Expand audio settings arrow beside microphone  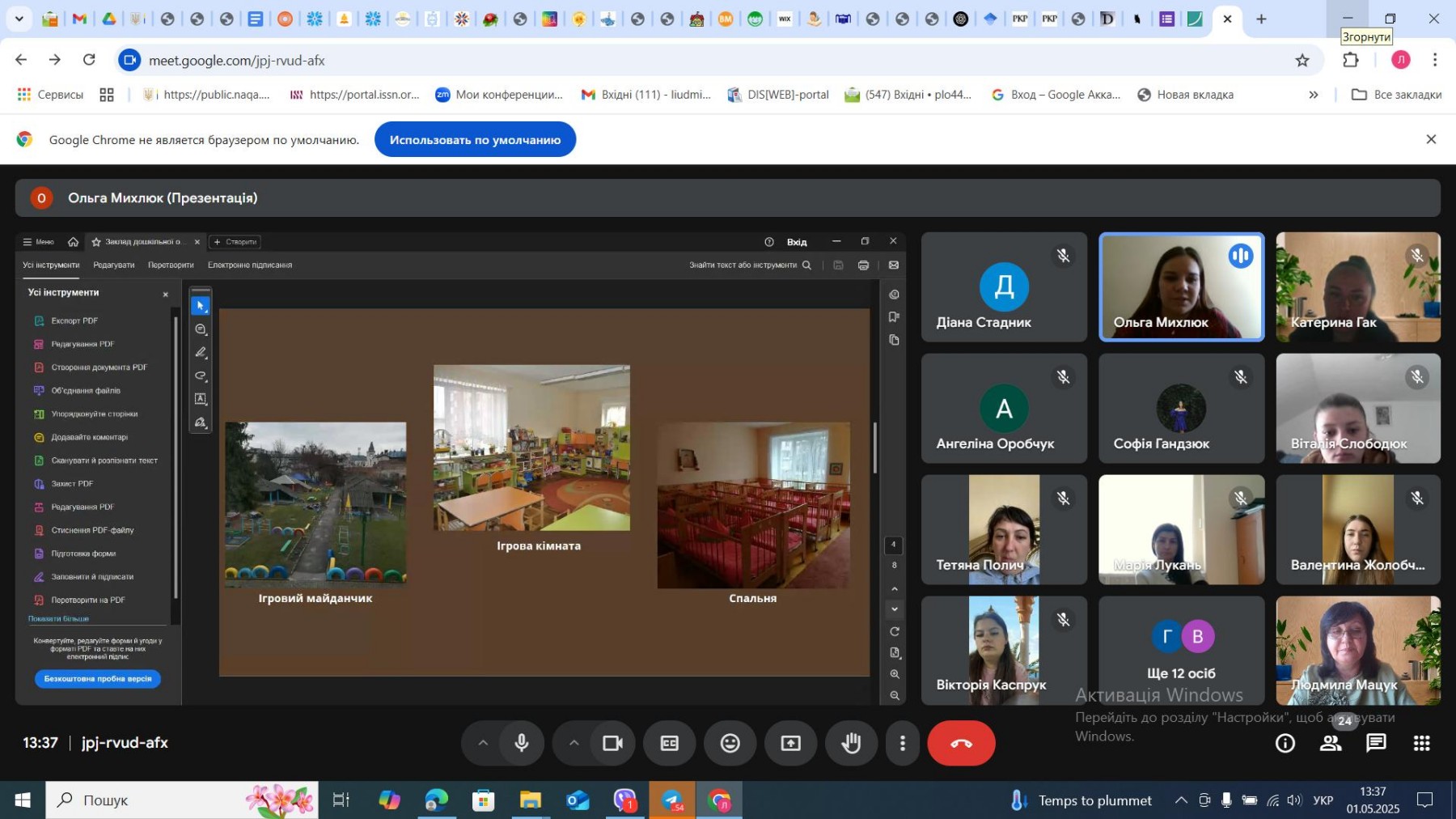coord(482,743)
